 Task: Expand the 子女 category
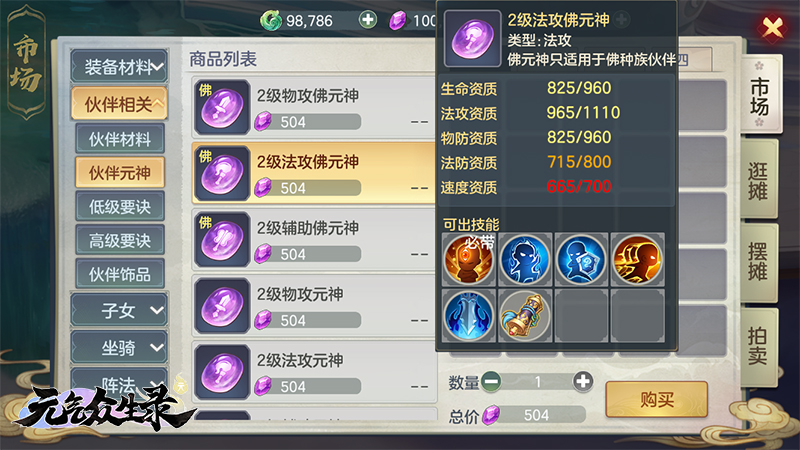pyautogui.click(x=119, y=310)
